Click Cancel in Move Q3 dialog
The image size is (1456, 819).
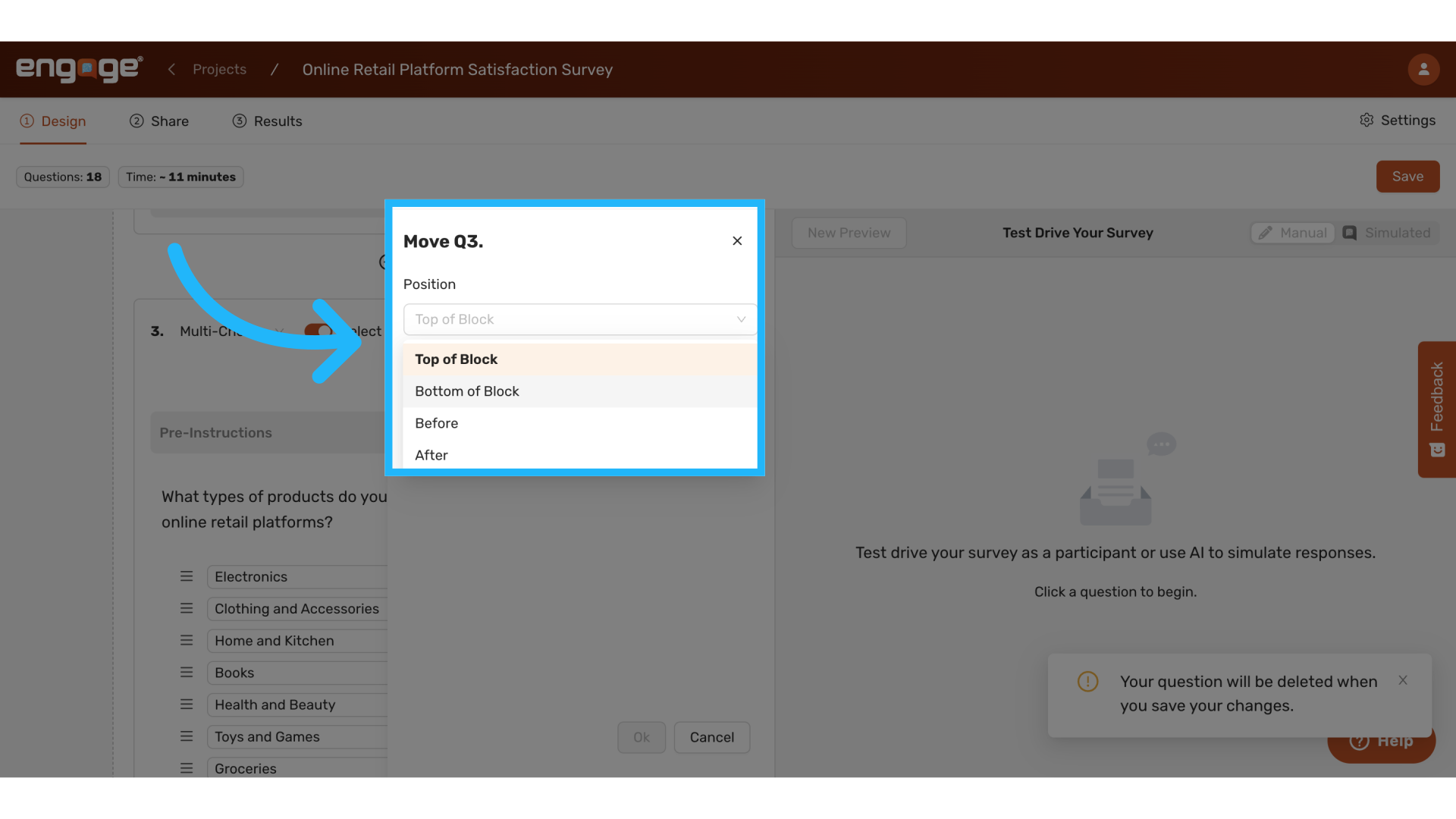[712, 737]
